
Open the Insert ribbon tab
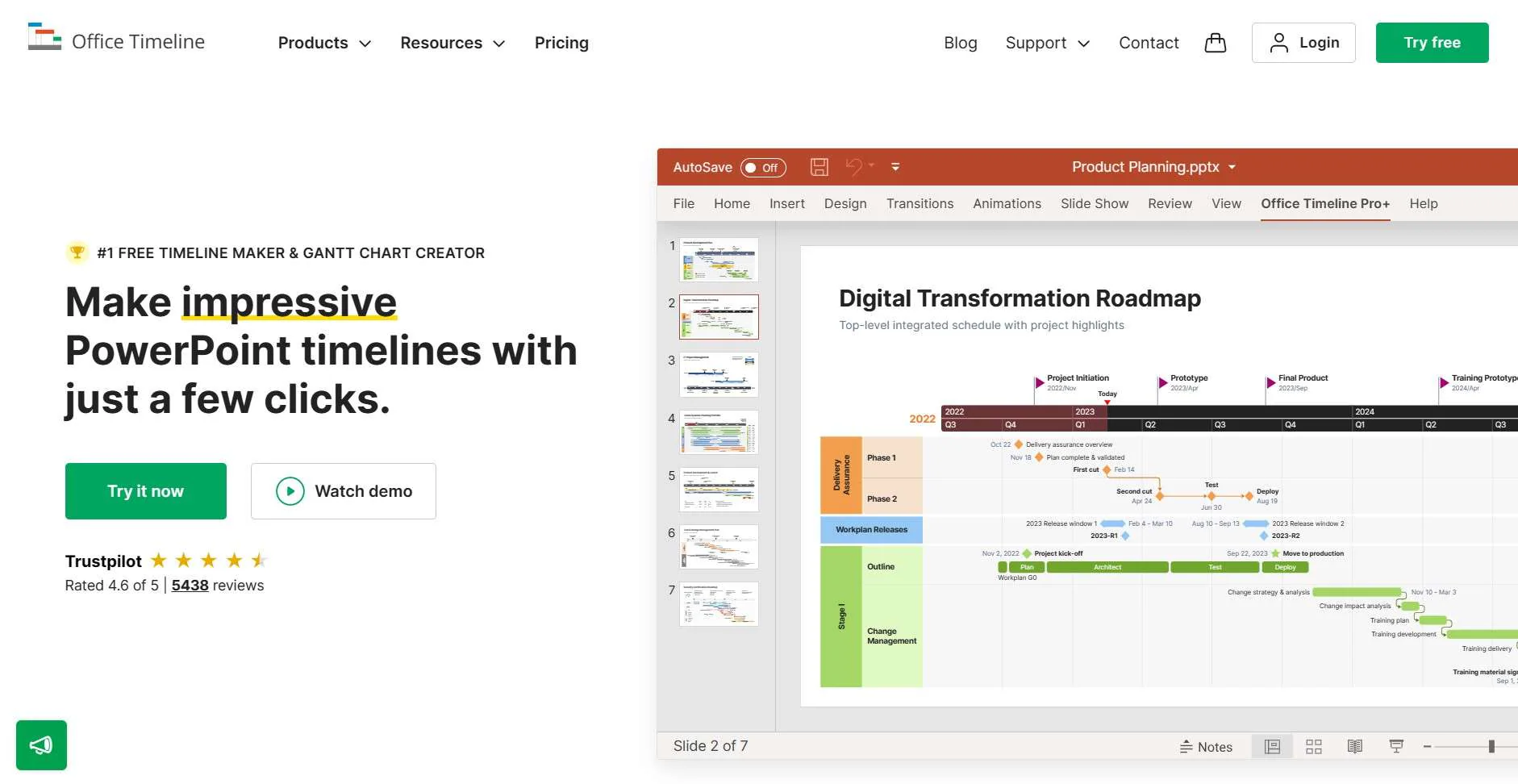786,203
